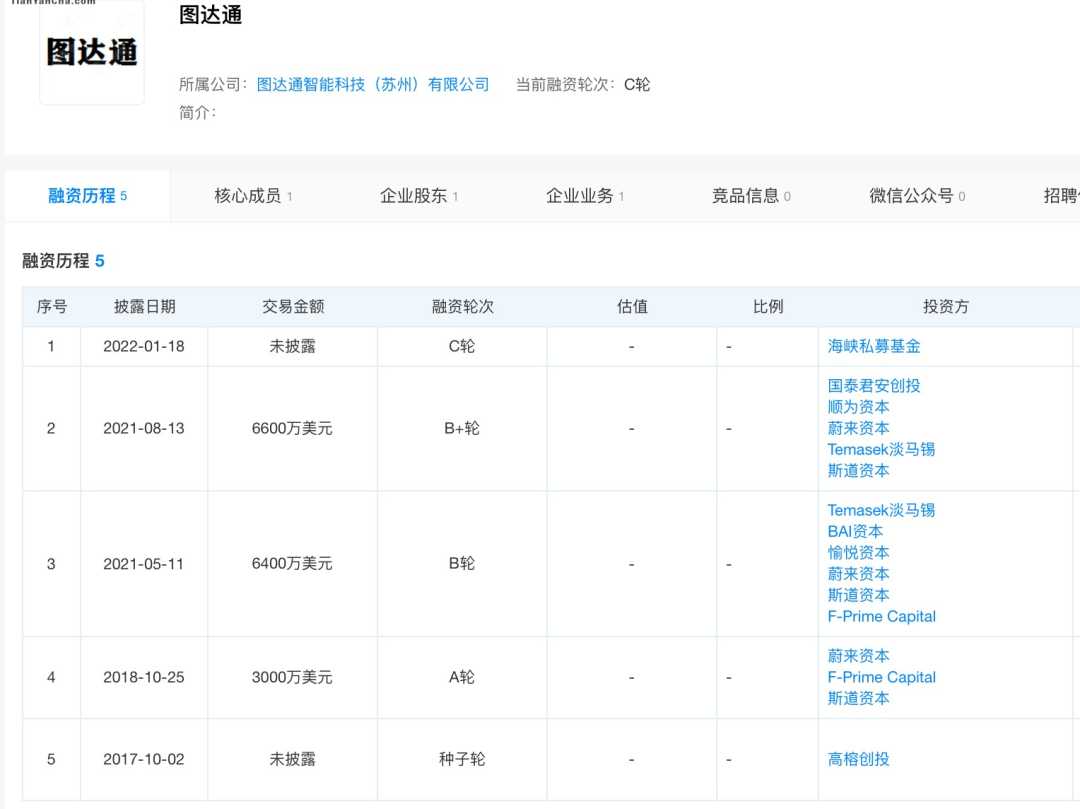Select date cell 2018-10-25
The image size is (1080, 809).
[144, 677]
